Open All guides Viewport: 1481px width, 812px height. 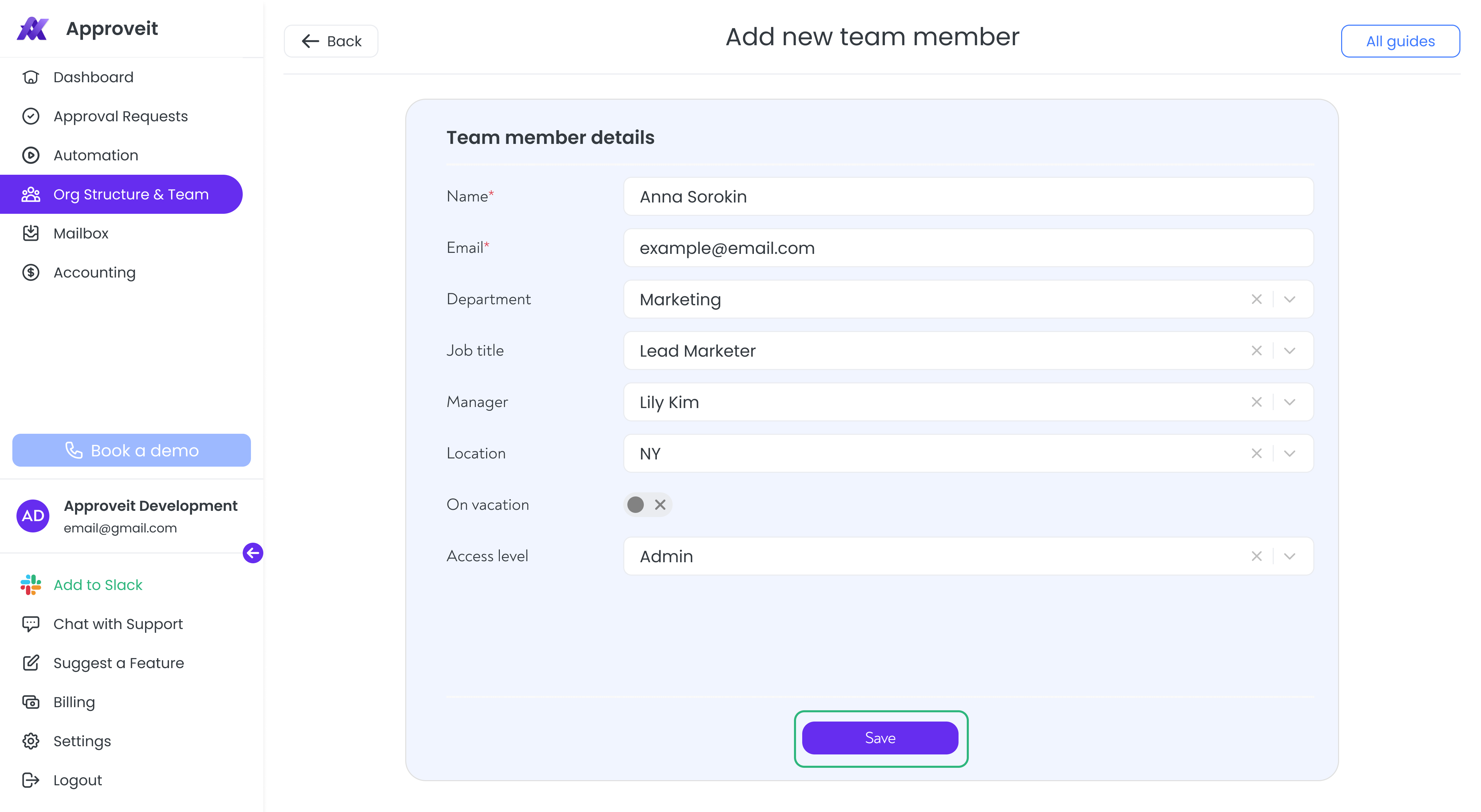(x=1400, y=41)
